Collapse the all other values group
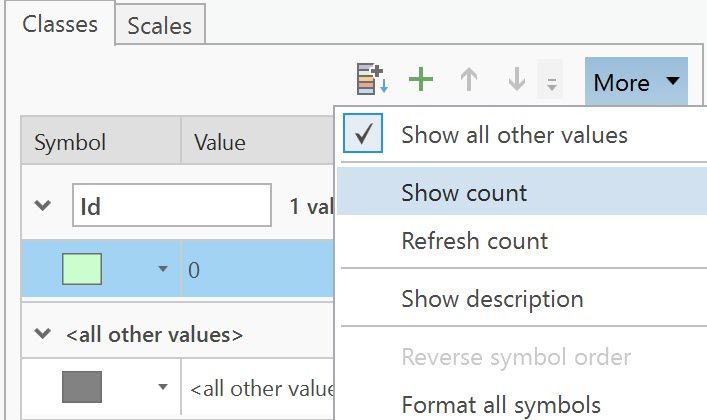Image resolution: width=707 pixels, height=420 pixels. [x=43, y=333]
